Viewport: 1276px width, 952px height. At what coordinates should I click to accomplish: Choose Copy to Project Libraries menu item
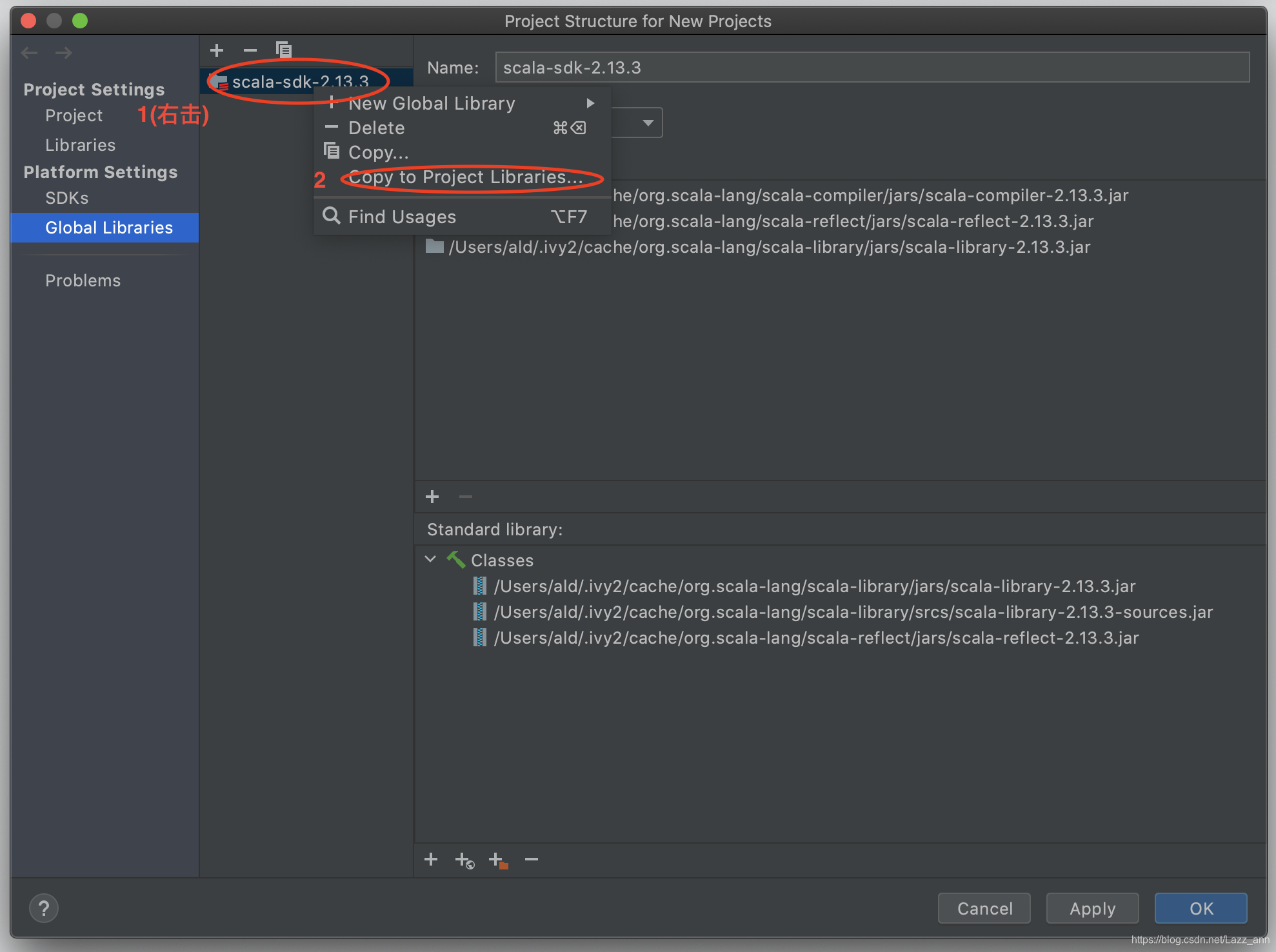465,177
